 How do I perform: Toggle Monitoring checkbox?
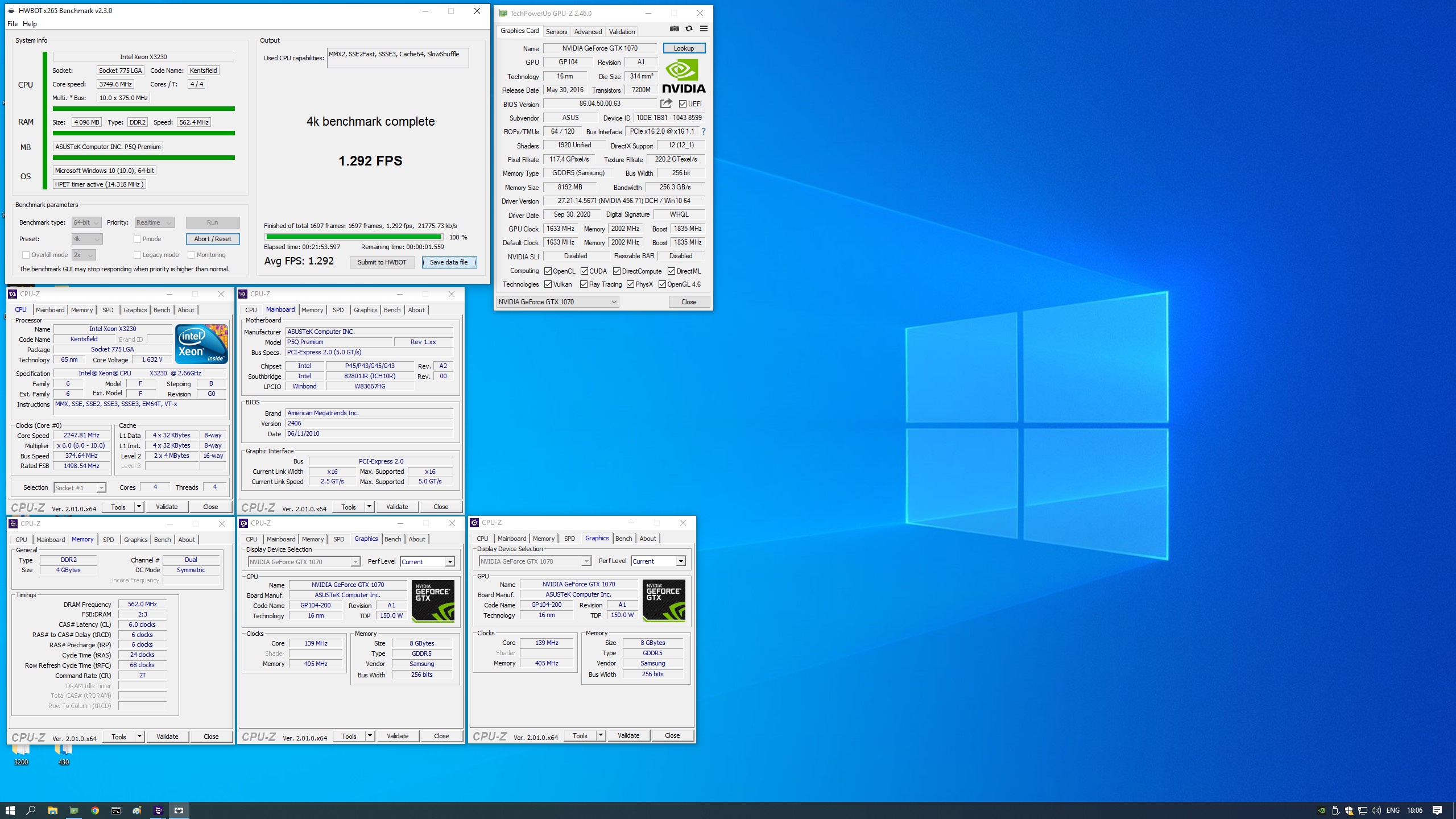(x=192, y=255)
